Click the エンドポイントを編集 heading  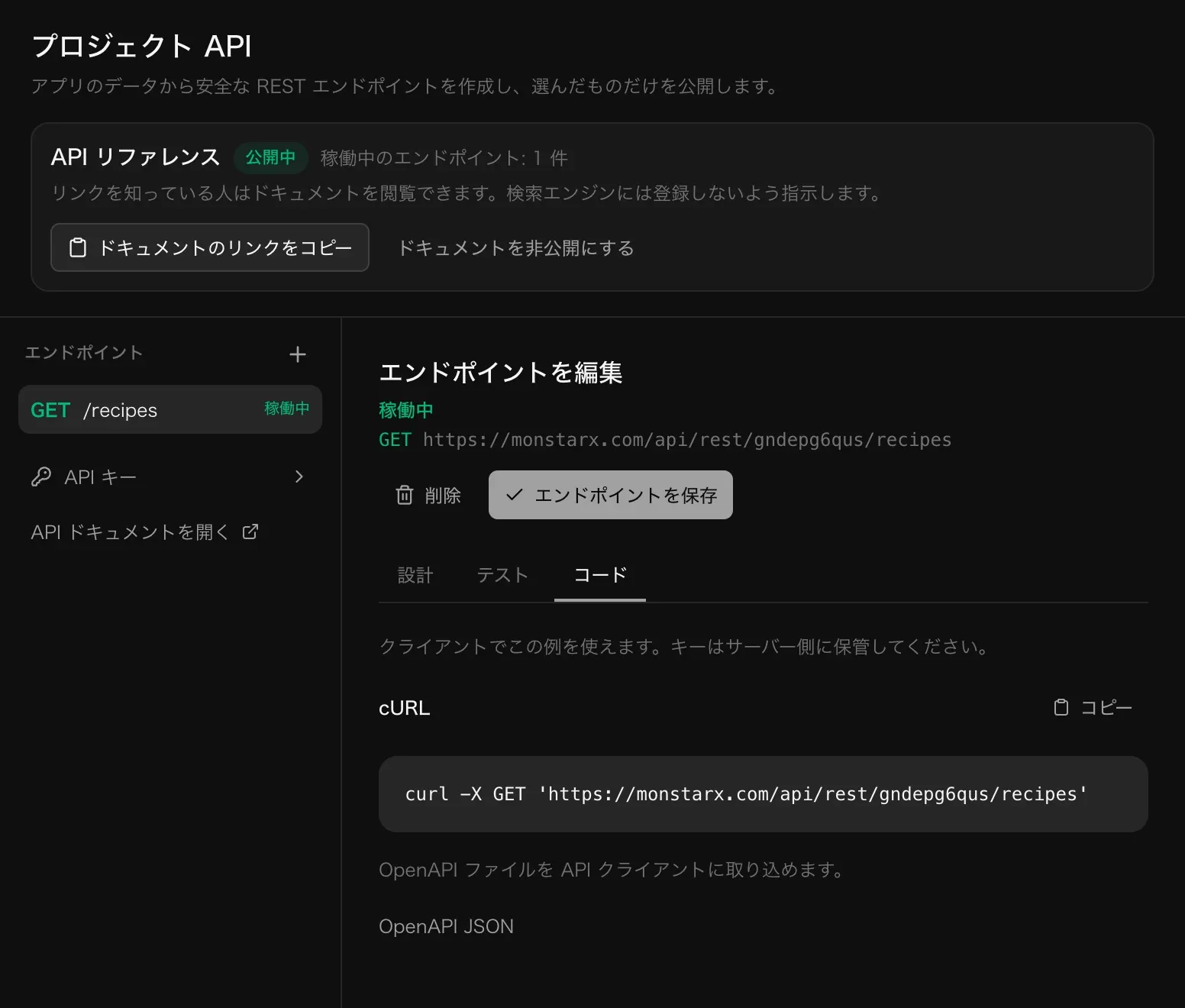pyautogui.click(x=501, y=372)
